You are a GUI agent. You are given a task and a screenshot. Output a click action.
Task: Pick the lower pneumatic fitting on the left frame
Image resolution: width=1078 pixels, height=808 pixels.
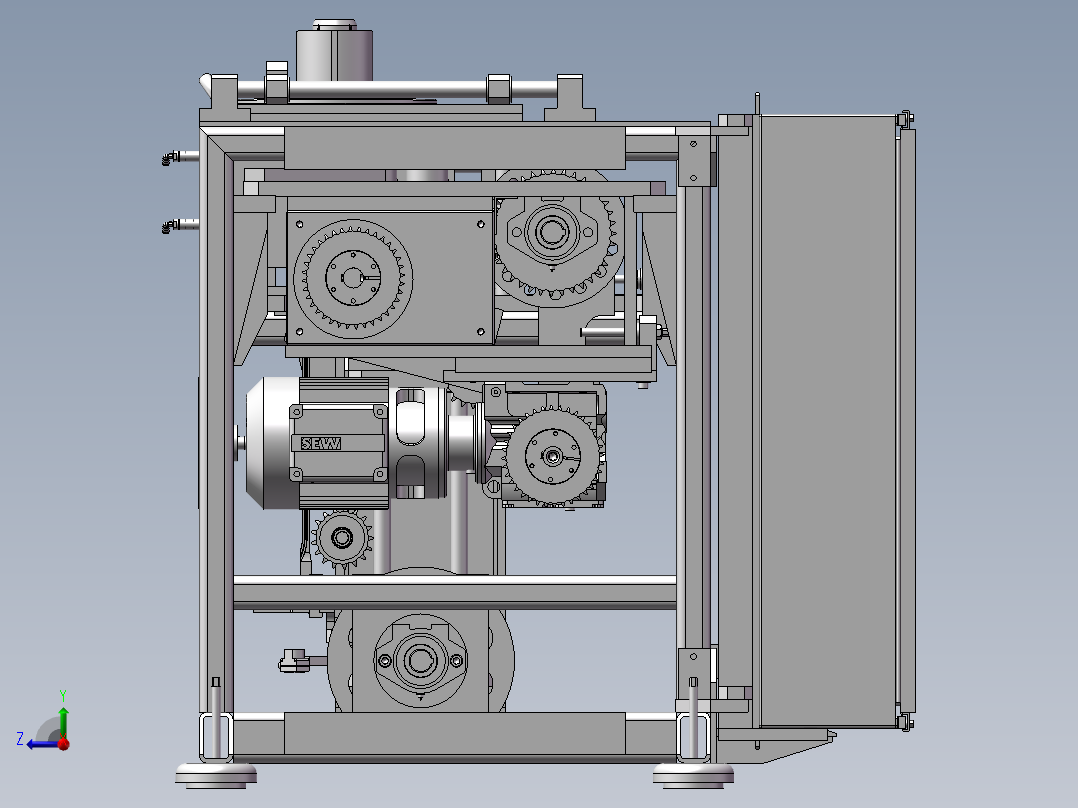(177, 225)
